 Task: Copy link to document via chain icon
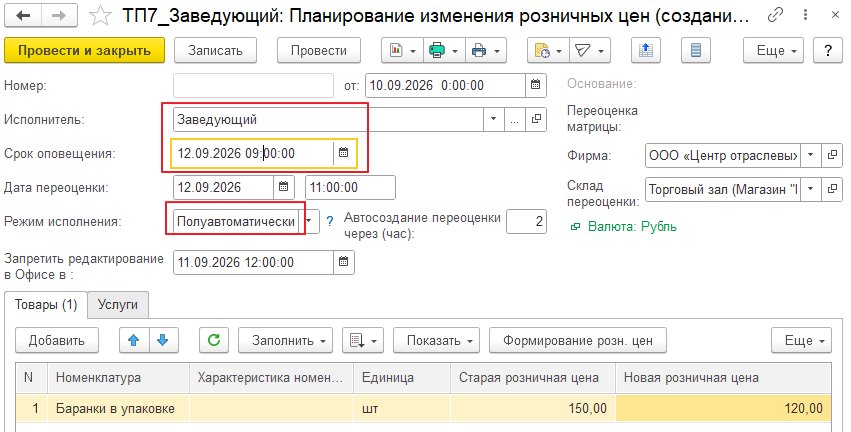775,15
